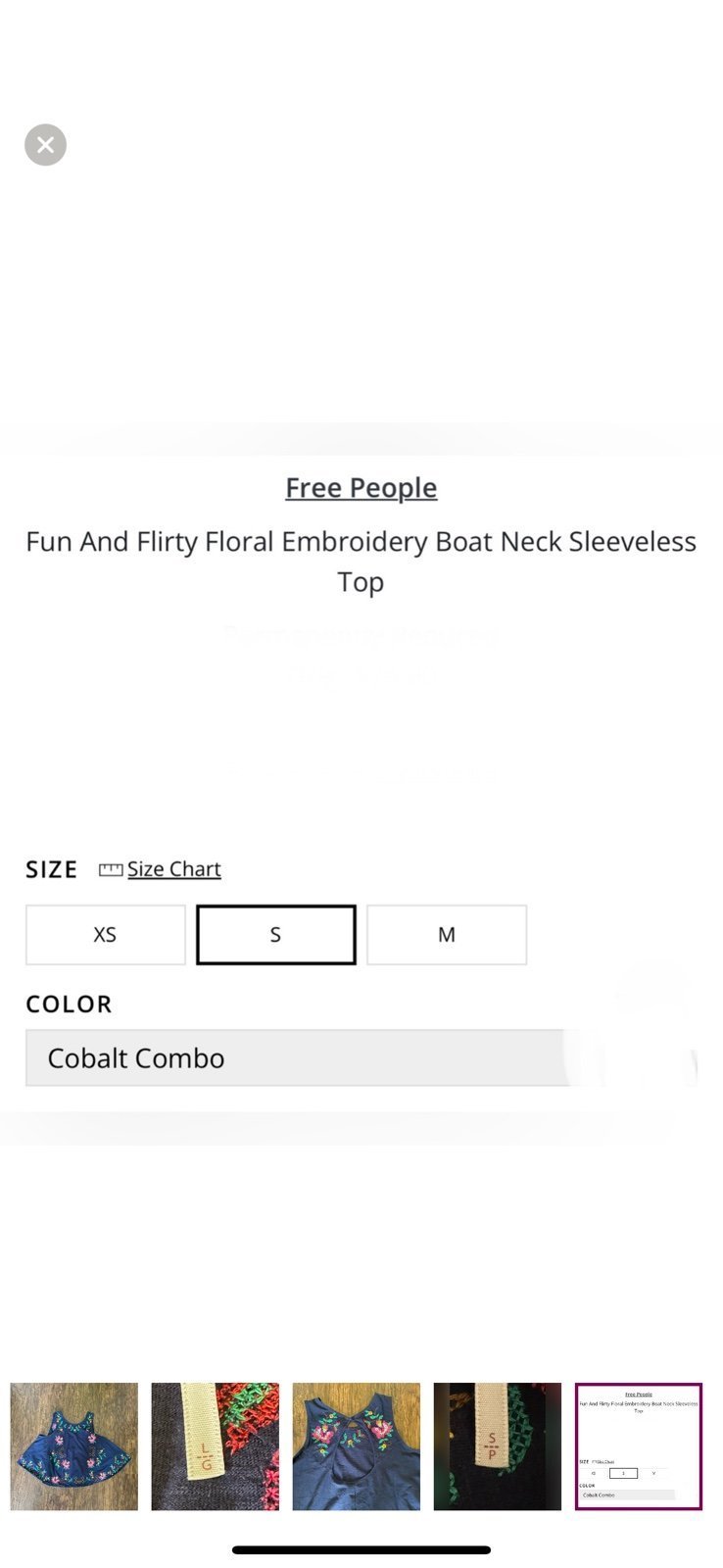This screenshot has height=1568, width=723.
Task: Tap the iOS home indicator bar
Action: tap(361, 1549)
